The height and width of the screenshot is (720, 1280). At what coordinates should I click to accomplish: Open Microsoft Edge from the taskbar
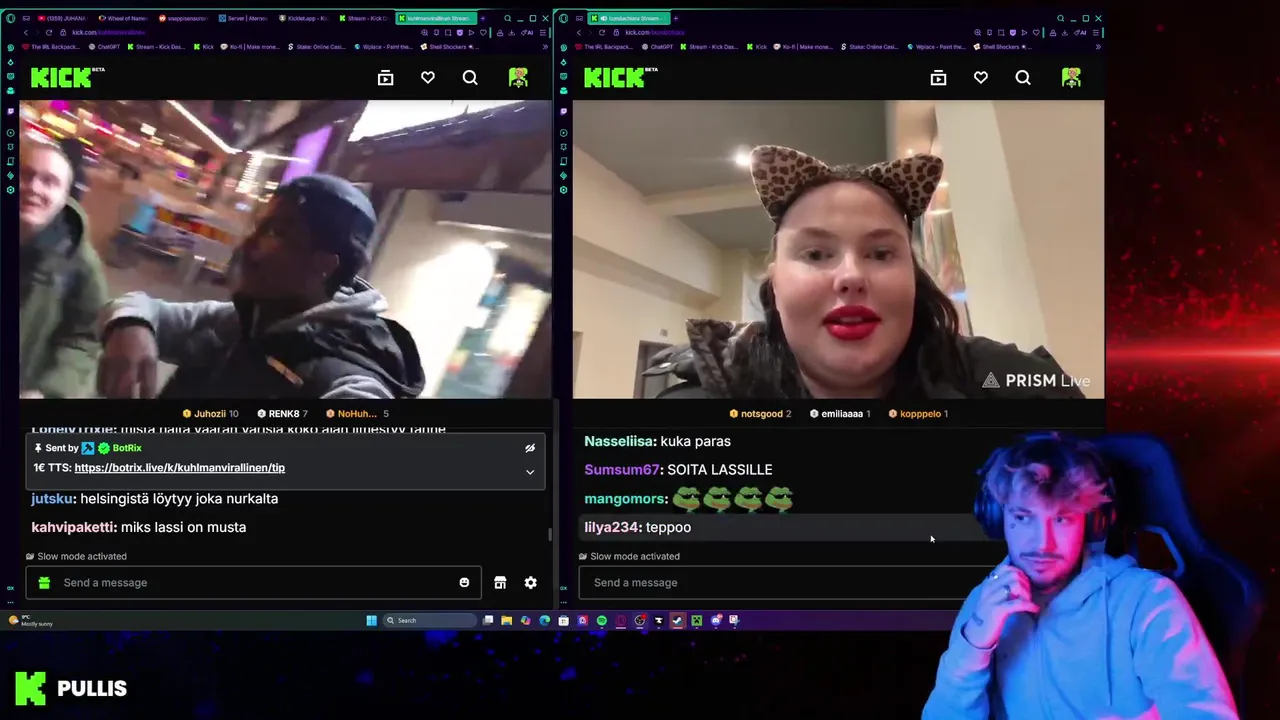pos(544,620)
